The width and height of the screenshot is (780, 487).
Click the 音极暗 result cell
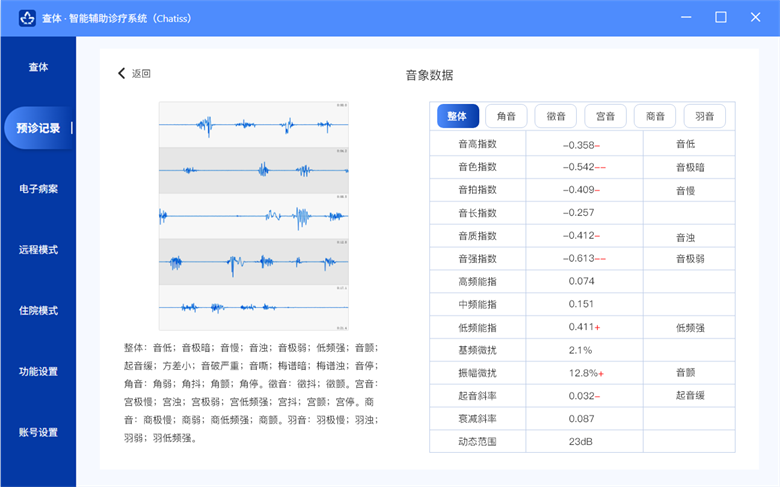point(690,168)
